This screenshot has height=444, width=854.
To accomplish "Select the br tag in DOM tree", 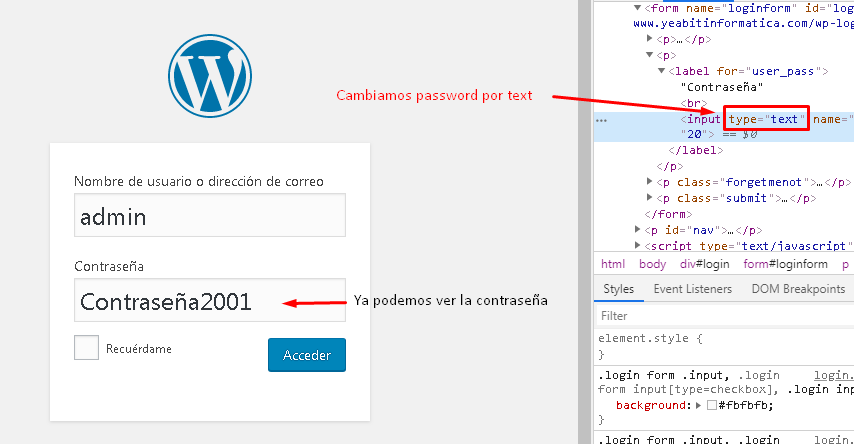I will tap(693, 103).
